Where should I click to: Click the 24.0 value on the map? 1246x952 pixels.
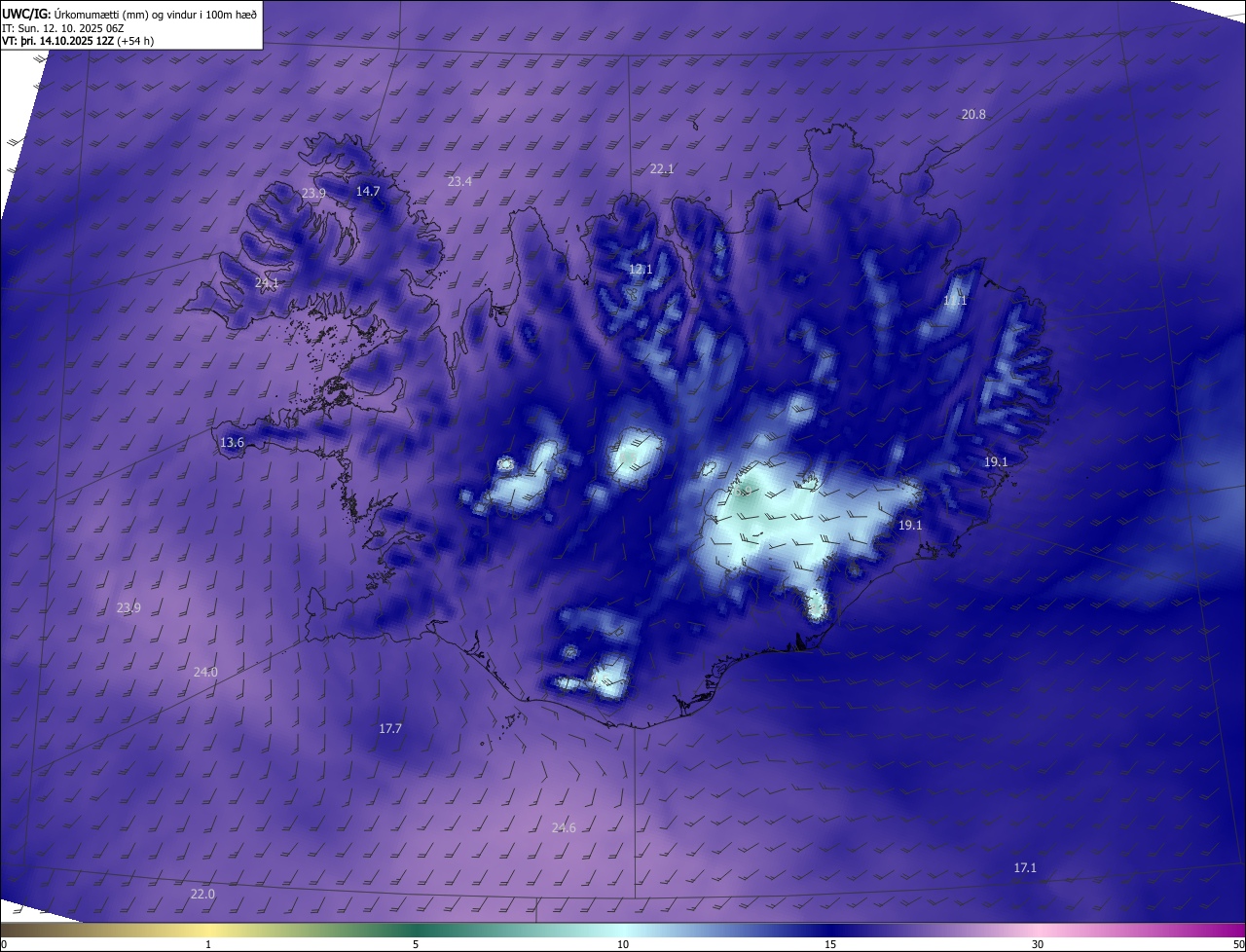coord(205,672)
